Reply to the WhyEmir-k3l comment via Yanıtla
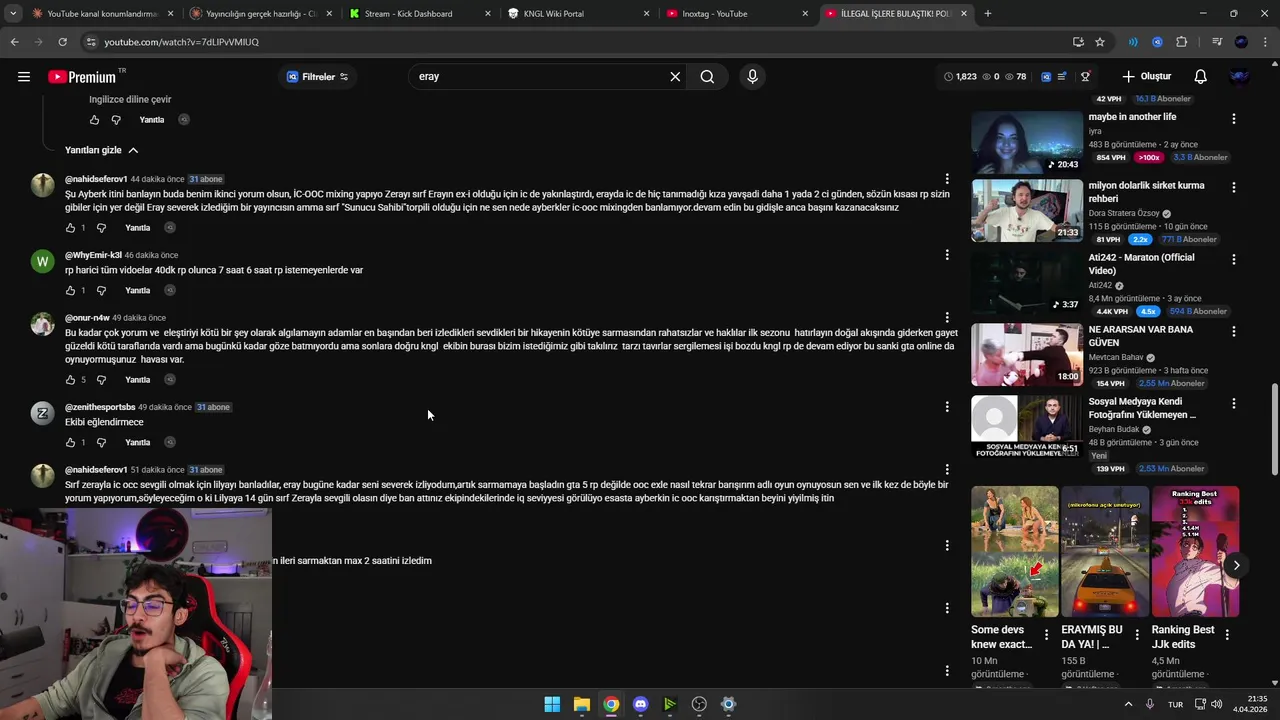The width and height of the screenshot is (1280, 720). tap(138, 291)
